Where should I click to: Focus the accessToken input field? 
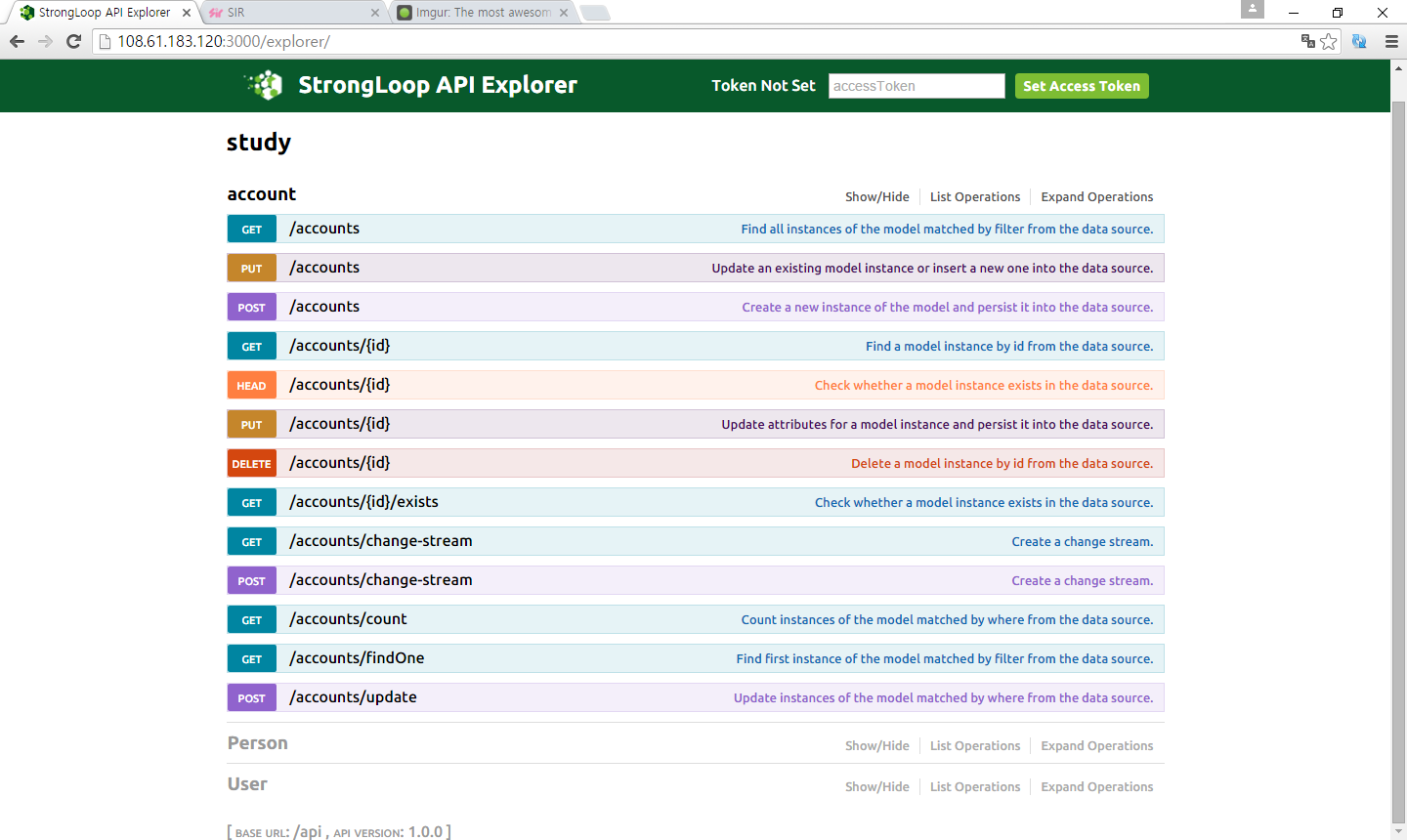(916, 86)
